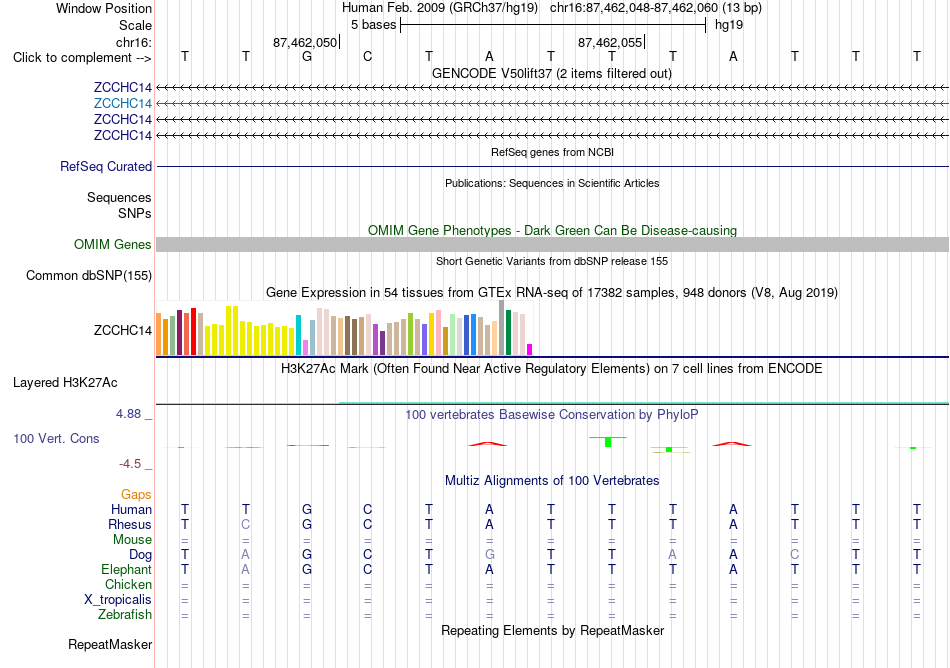Open the "RefSeq Curated" track label
Screen dimensions: 950x668
106,166
